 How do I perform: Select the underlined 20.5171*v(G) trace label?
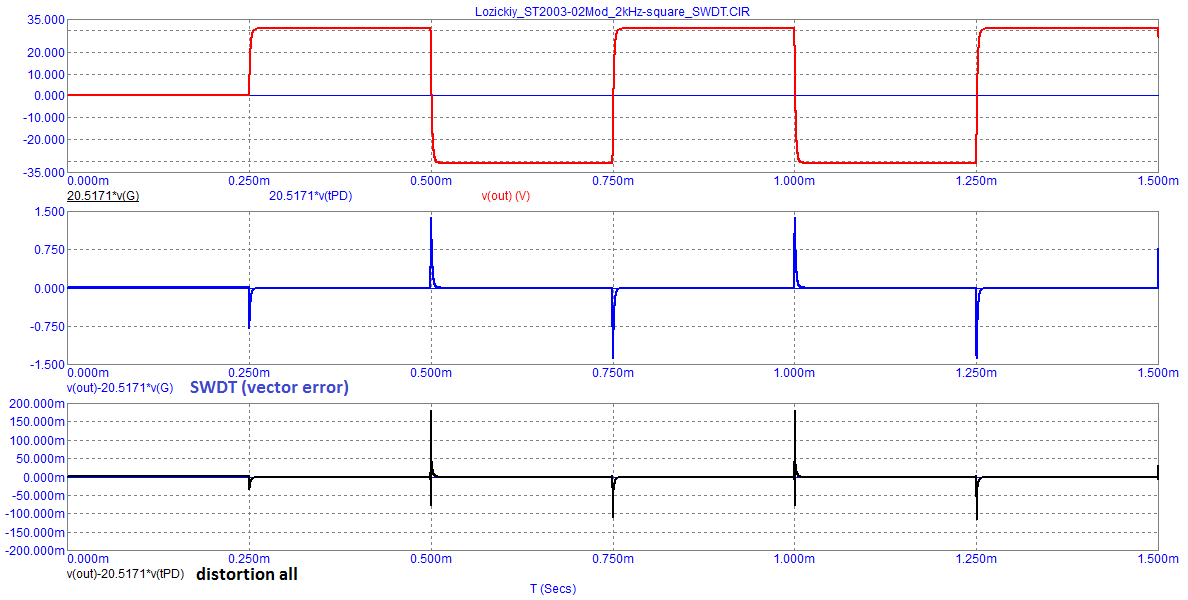103,196
